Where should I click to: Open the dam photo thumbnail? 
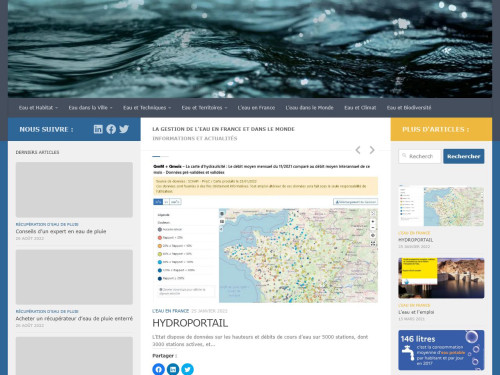pos(441,278)
